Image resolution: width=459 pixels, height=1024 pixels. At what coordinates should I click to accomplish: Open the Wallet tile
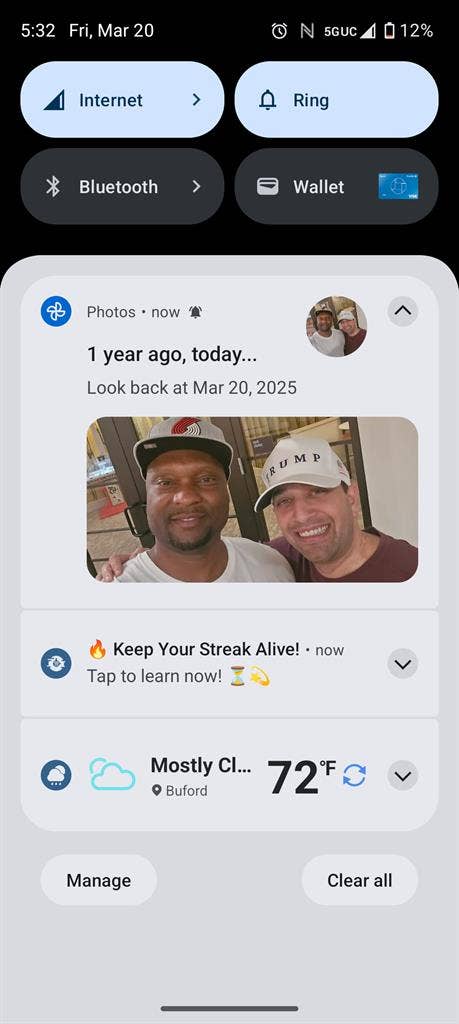coord(336,187)
